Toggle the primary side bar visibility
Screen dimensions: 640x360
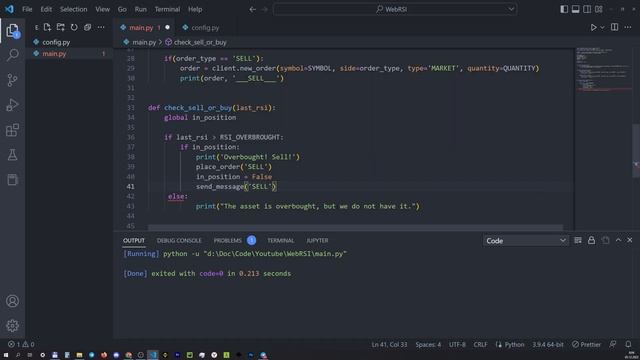click(x=564, y=9)
